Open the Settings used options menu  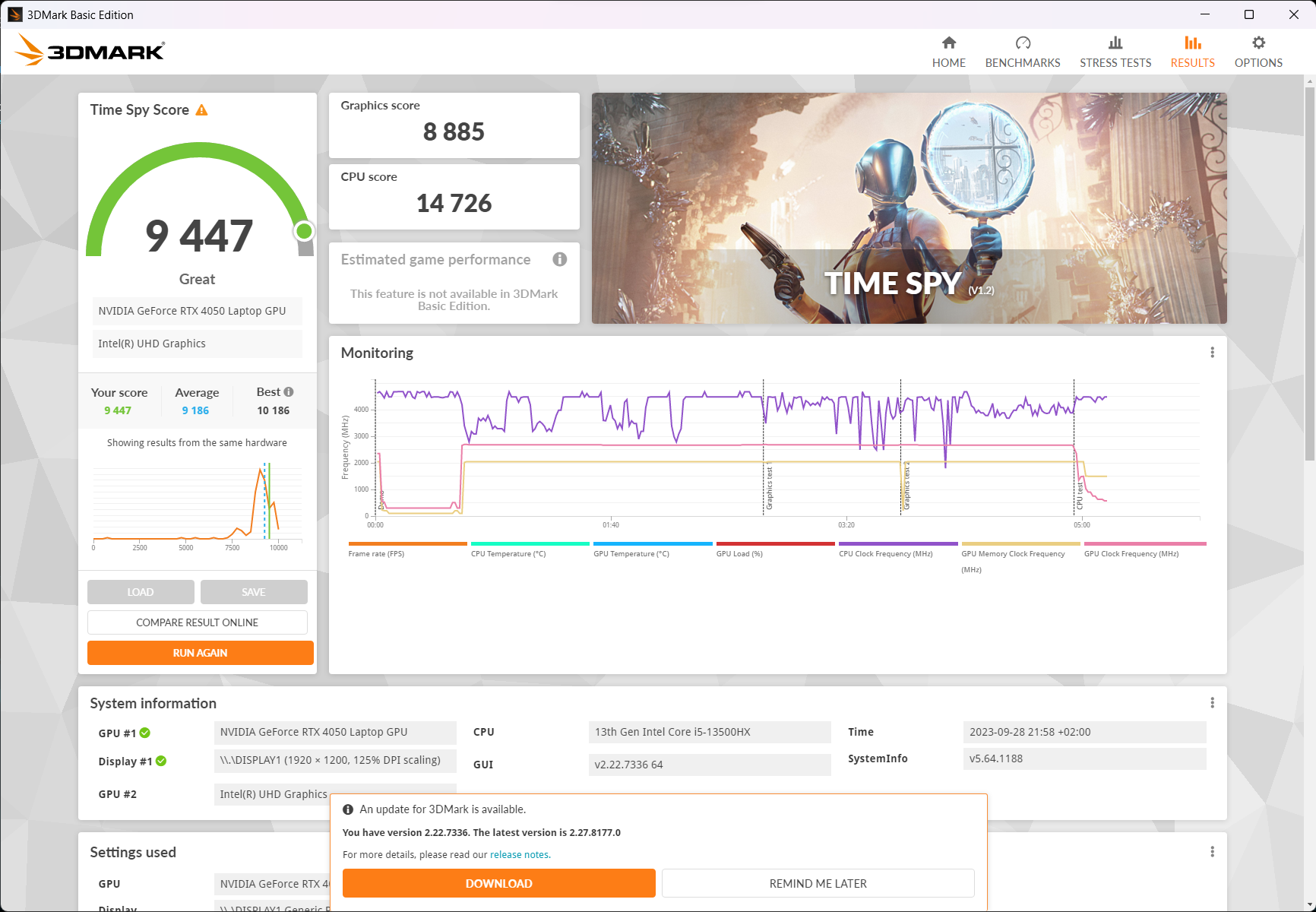click(1212, 852)
